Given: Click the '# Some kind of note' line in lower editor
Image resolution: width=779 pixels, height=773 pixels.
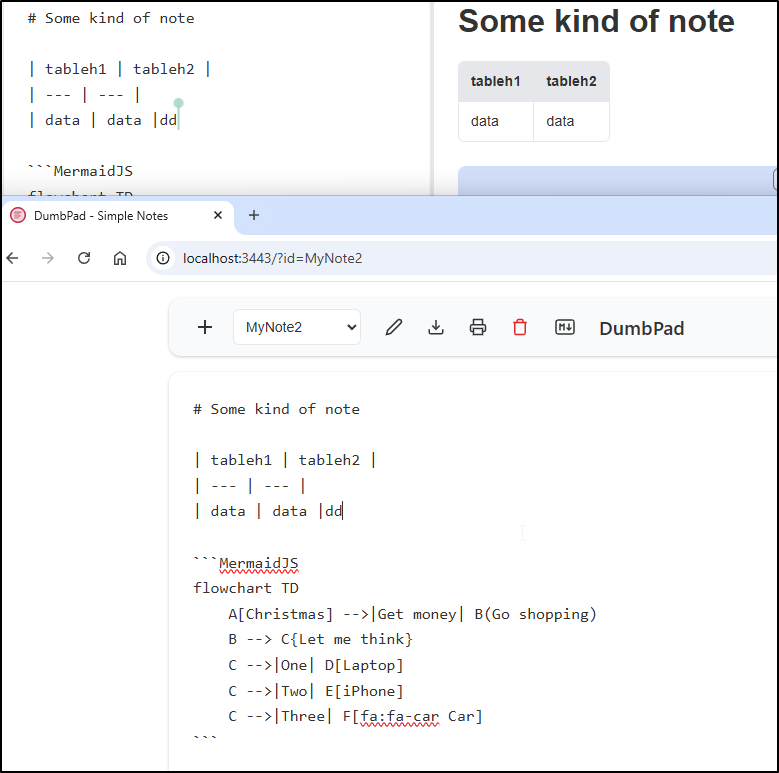Looking at the screenshot, I should (276, 409).
